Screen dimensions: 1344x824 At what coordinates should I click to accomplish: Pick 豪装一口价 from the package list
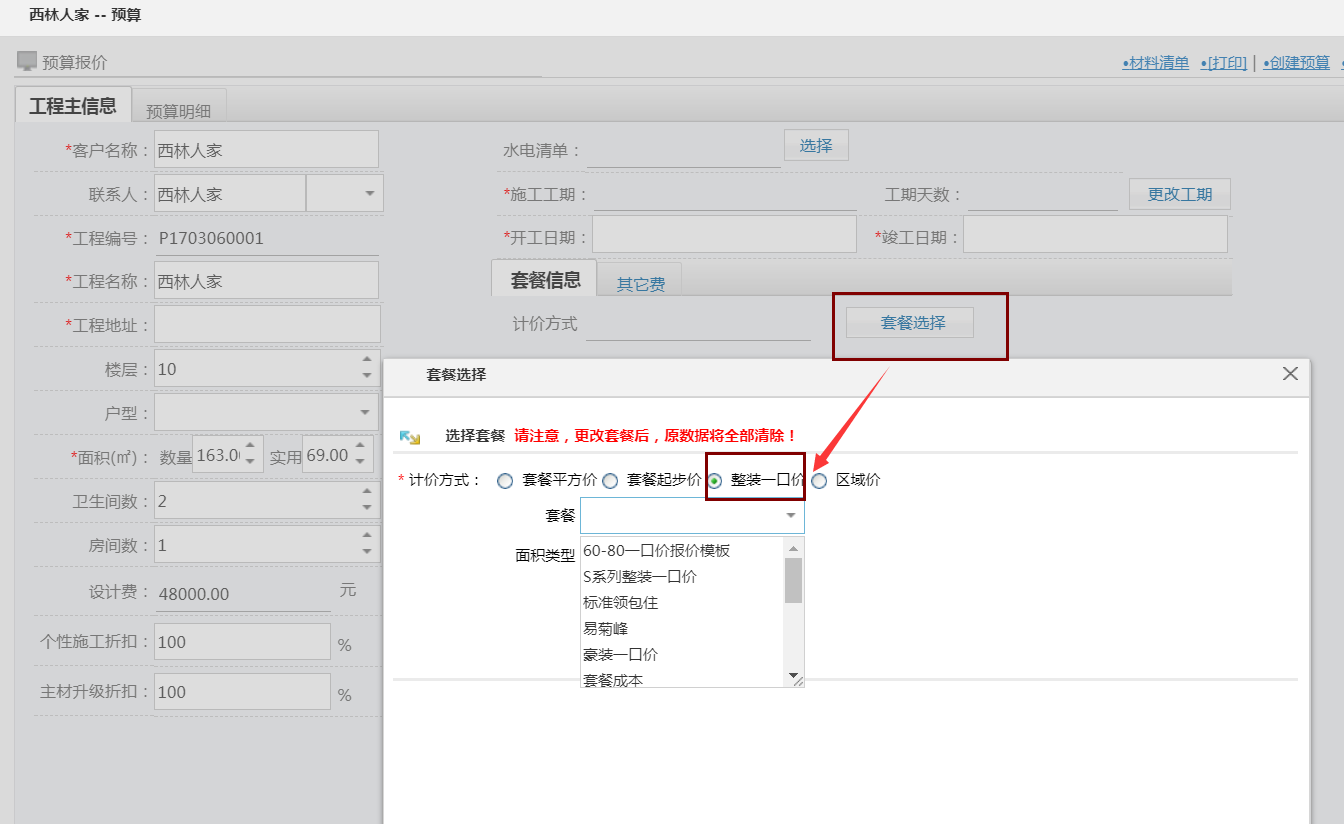(x=620, y=655)
